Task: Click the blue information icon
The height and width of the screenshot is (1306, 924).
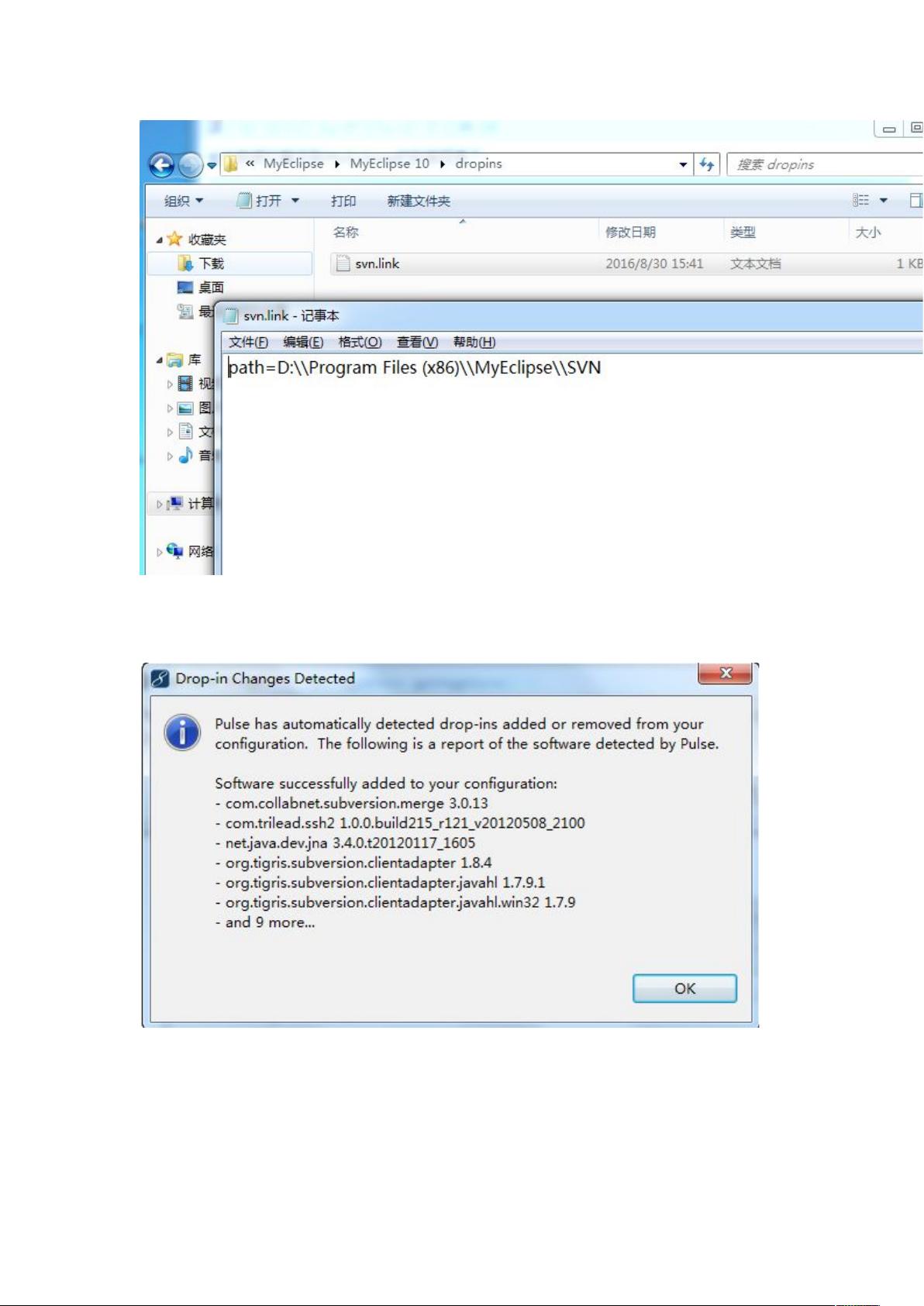Action: 182,732
